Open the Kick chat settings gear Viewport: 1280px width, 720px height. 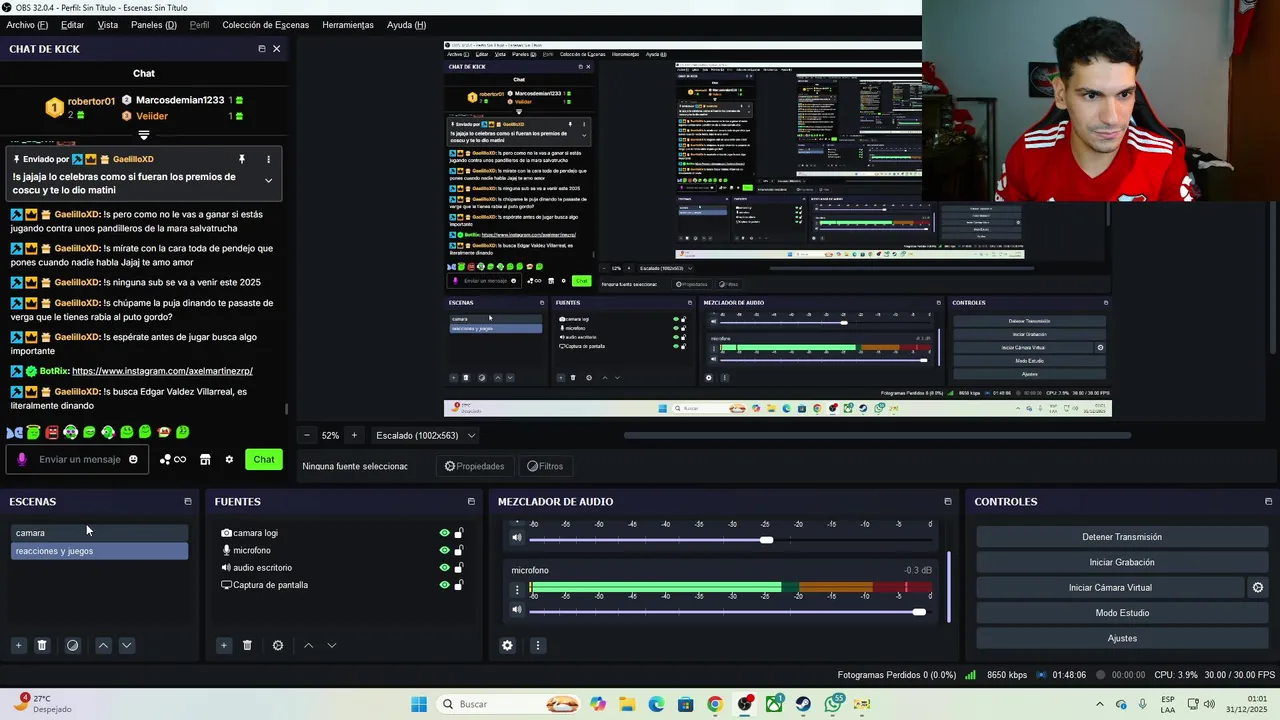click(x=229, y=459)
